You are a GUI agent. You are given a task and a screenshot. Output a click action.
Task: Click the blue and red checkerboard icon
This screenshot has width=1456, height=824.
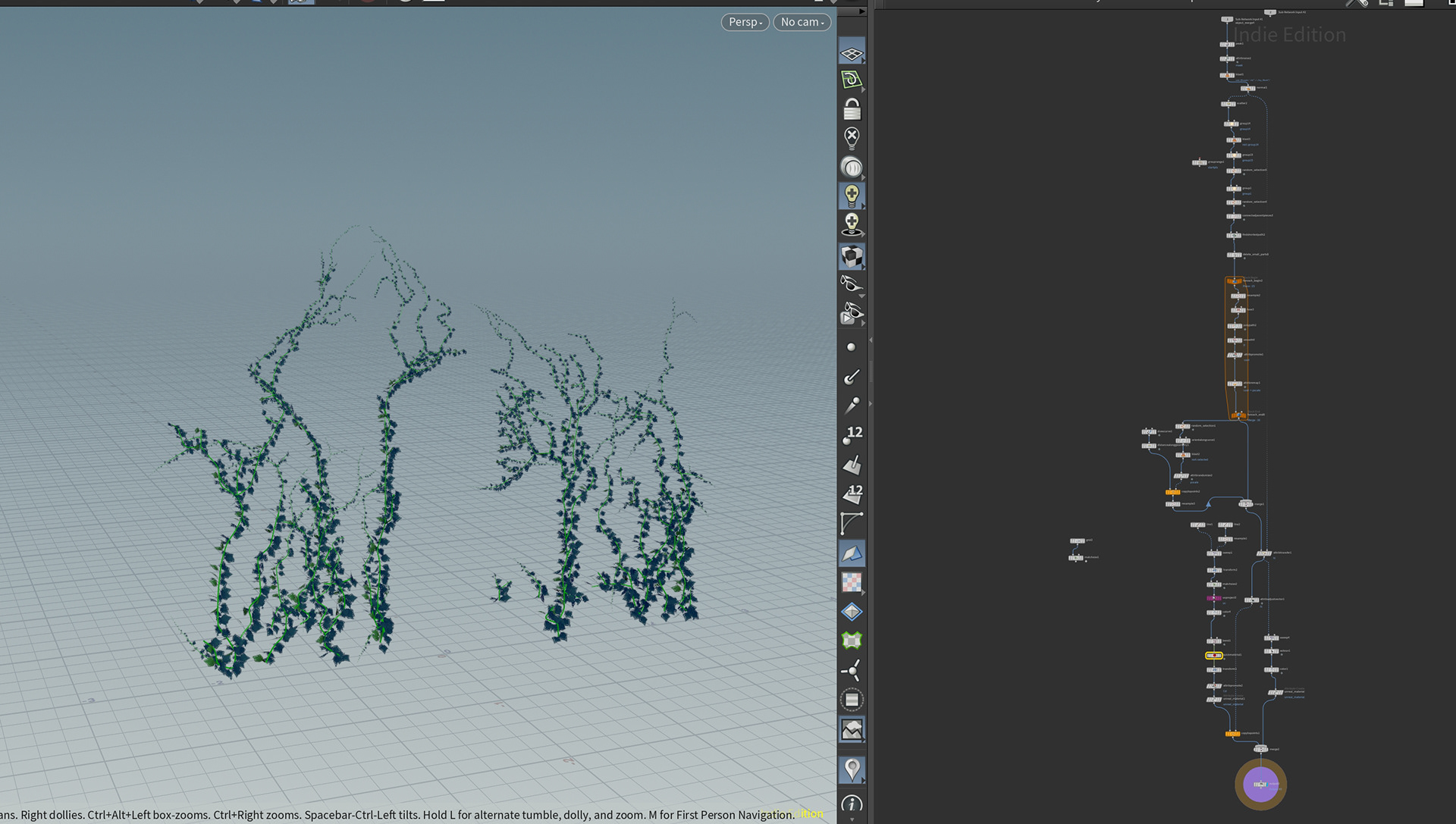(x=852, y=582)
